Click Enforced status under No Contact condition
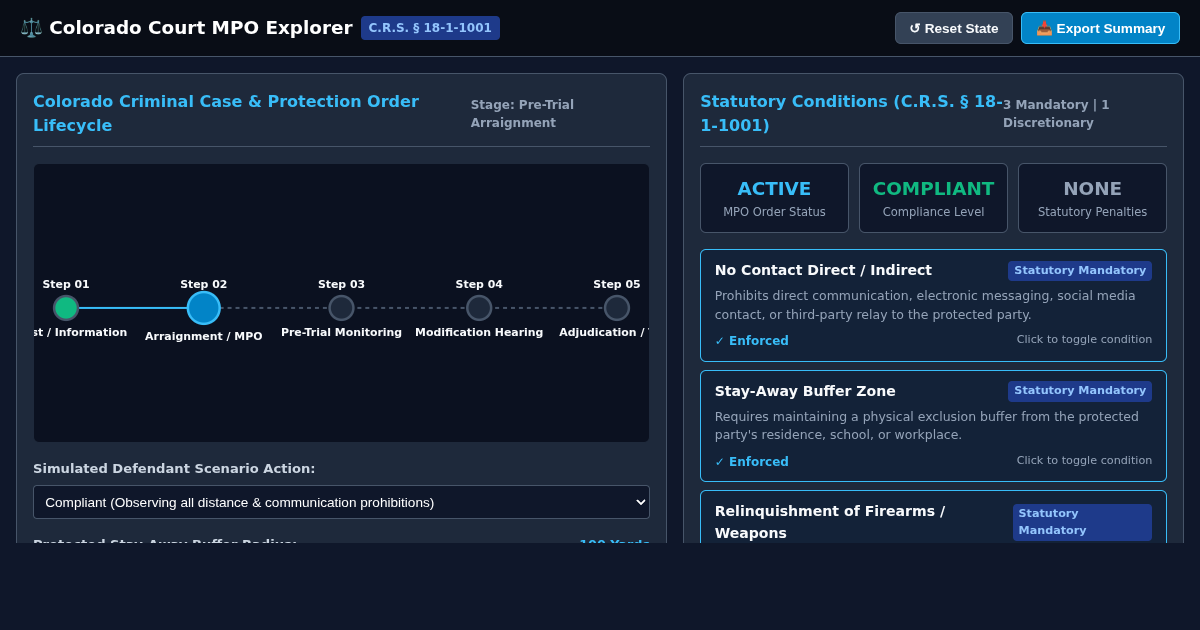This screenshot has height=630, width=1200. pos(752,341)
